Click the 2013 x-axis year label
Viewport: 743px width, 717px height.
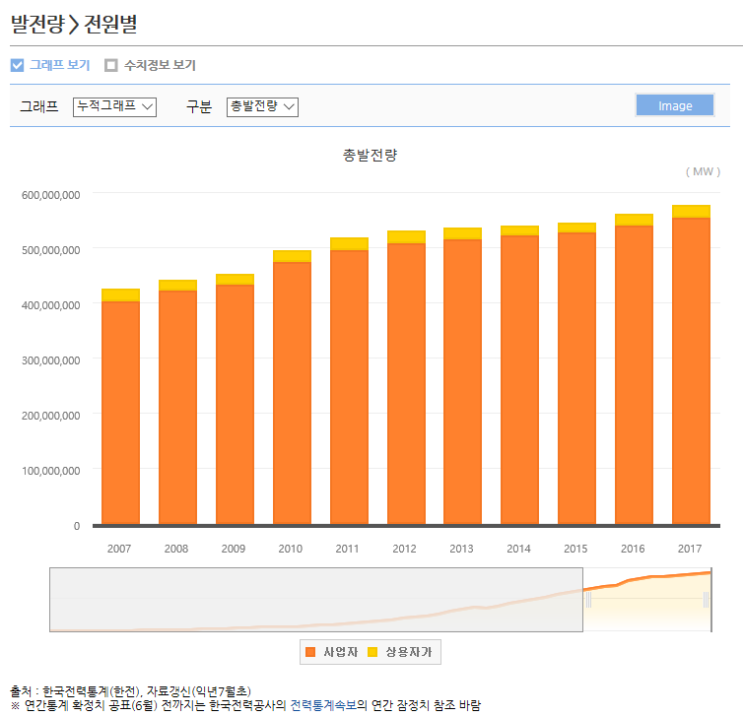pos(462,548)
